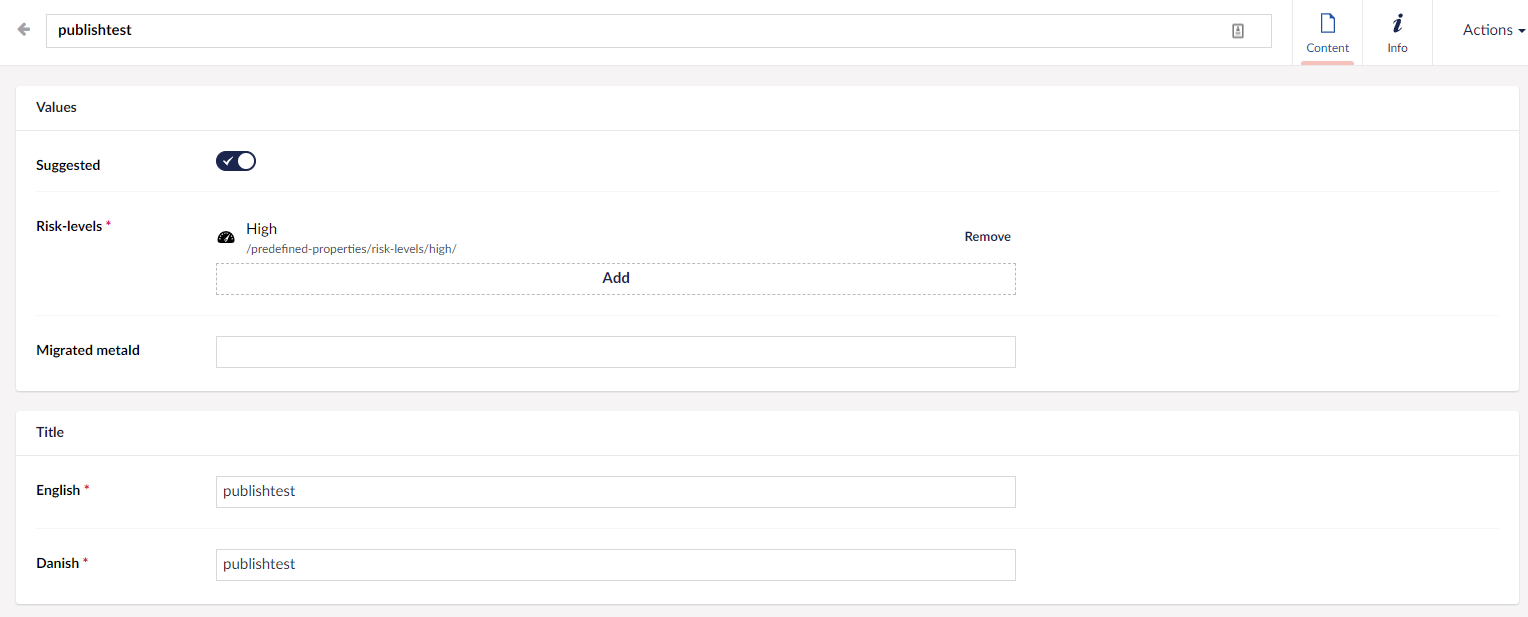Click the publishtest node name field
This screenshot has width=1528, height=617.
(x=640, y=31)
